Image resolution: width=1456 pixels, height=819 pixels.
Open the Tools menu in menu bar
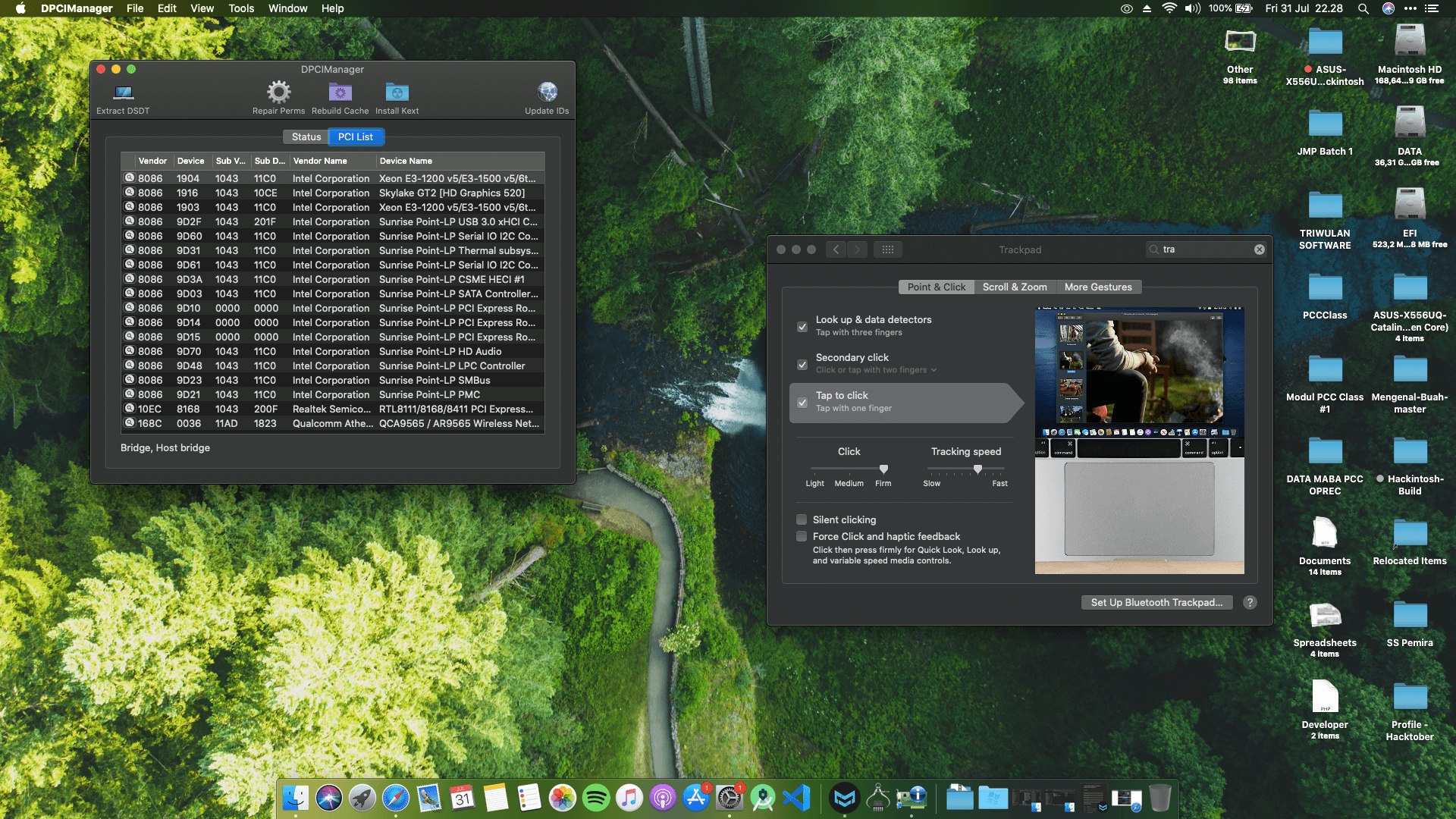[x=240, y=8]
